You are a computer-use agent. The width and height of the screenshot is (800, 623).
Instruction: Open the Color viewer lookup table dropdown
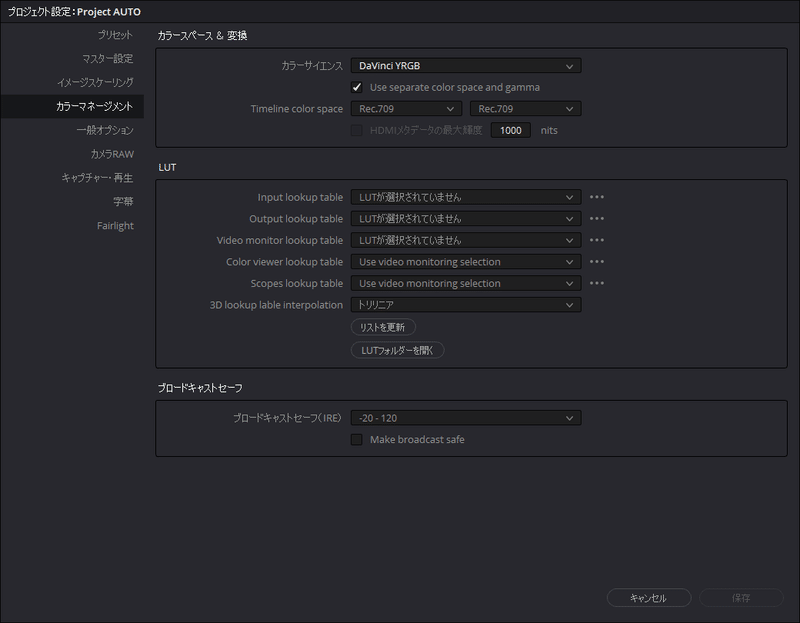[x=466, y=262]
